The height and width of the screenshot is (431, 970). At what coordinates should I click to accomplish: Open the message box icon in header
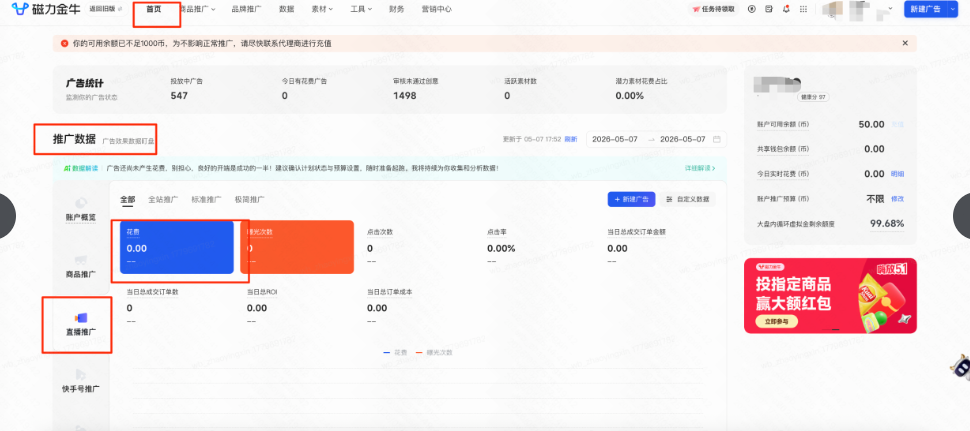(x=769, y=9)
